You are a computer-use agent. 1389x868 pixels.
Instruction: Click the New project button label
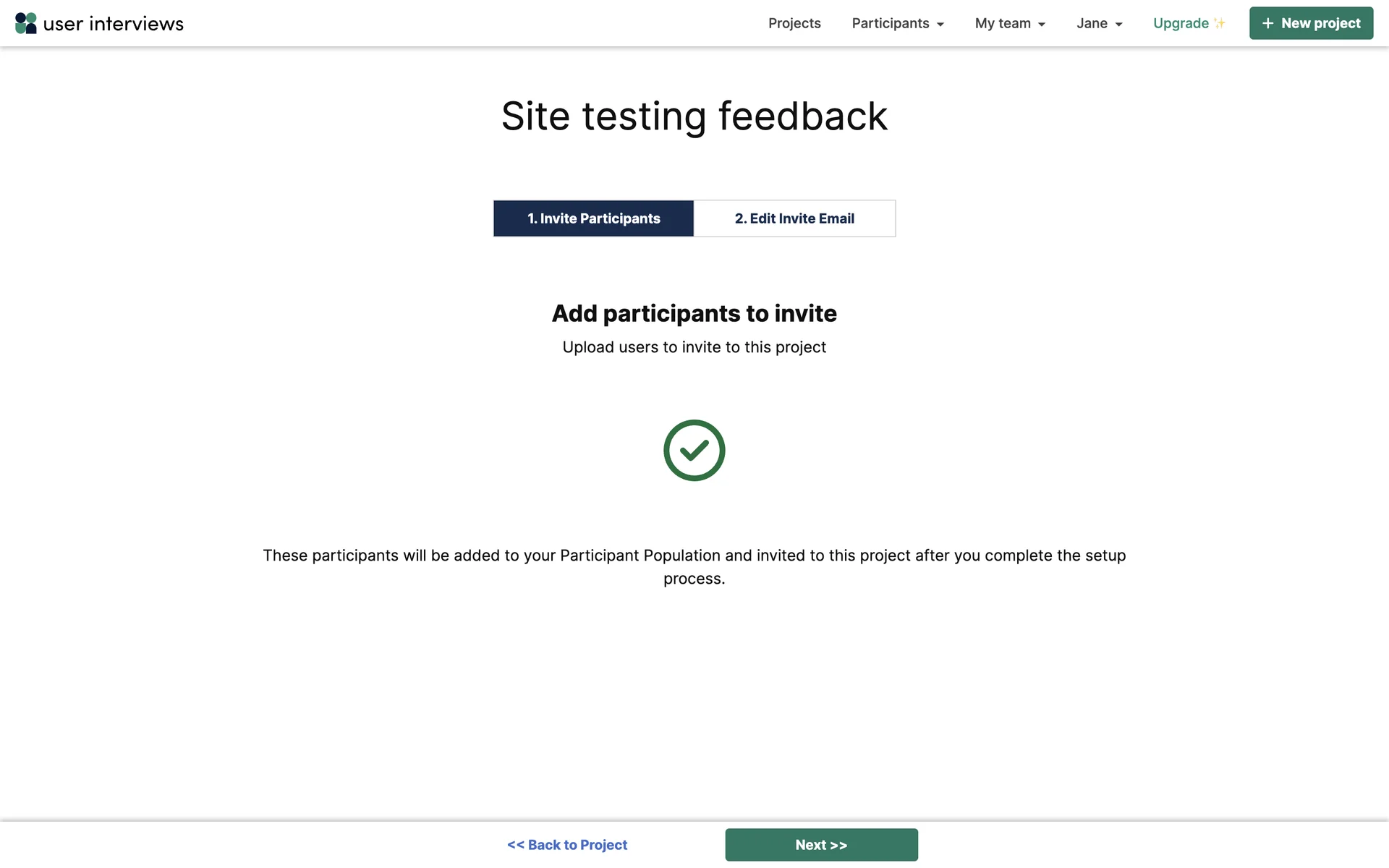pos(1320,23)
